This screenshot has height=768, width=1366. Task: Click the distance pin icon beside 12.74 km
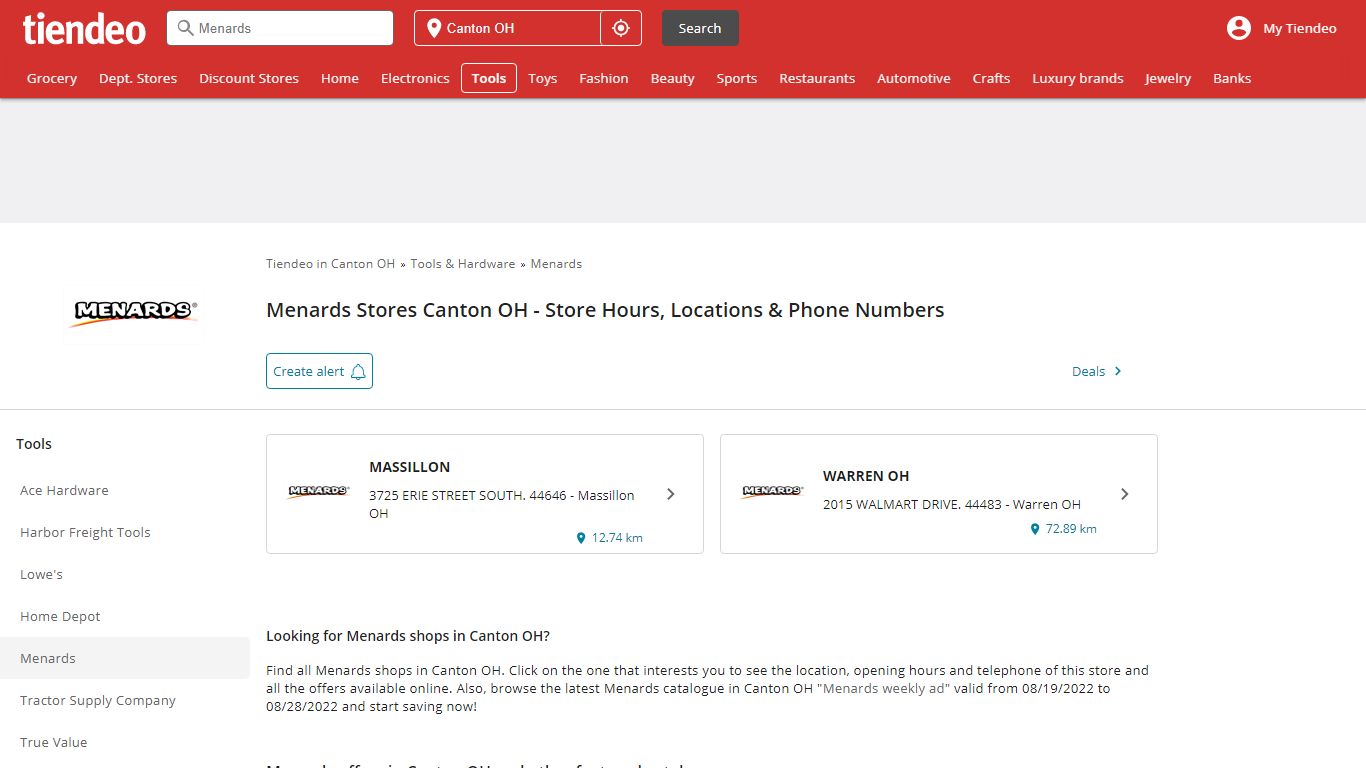click(x=581, y=538)
